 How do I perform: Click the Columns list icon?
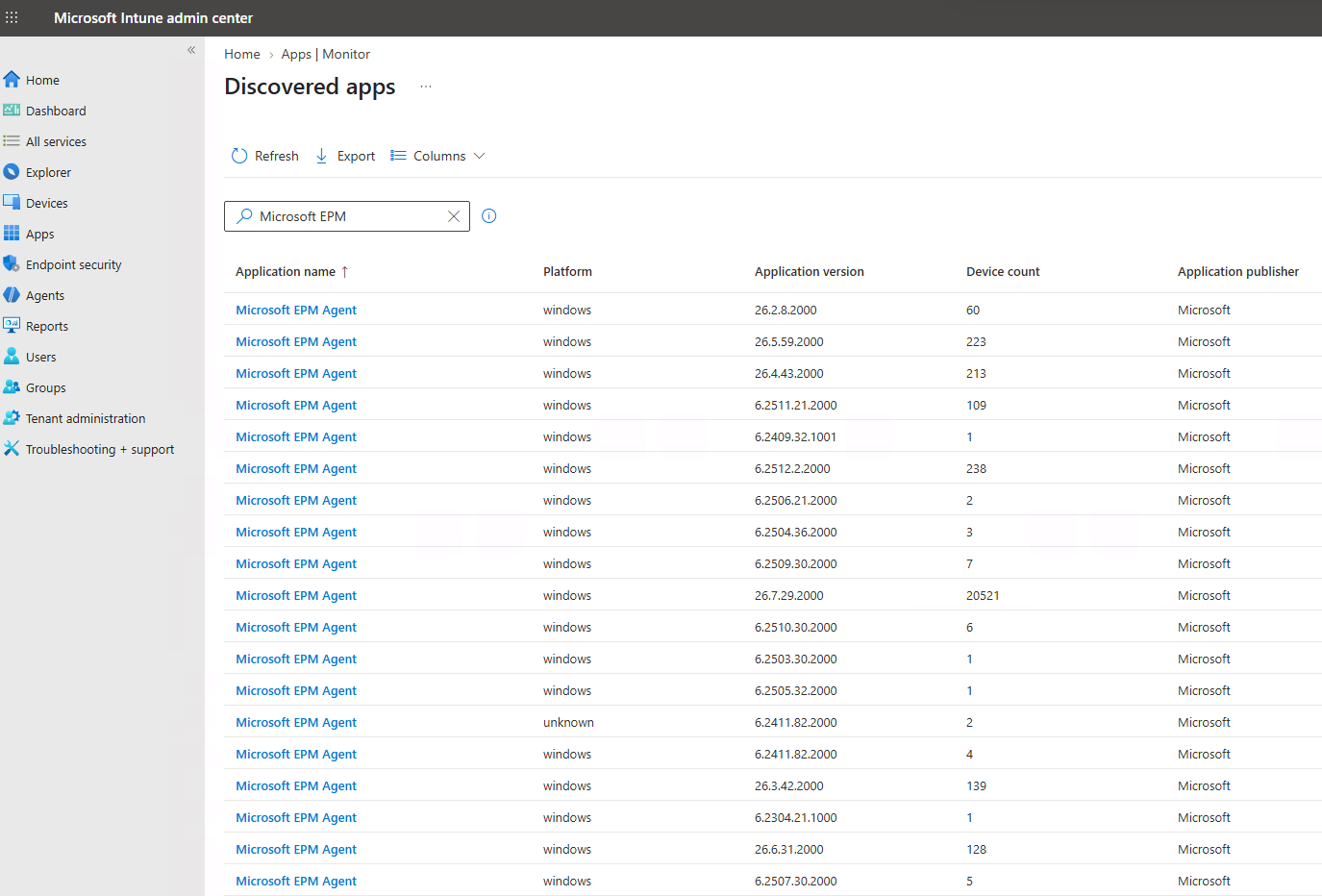point(398,156)
